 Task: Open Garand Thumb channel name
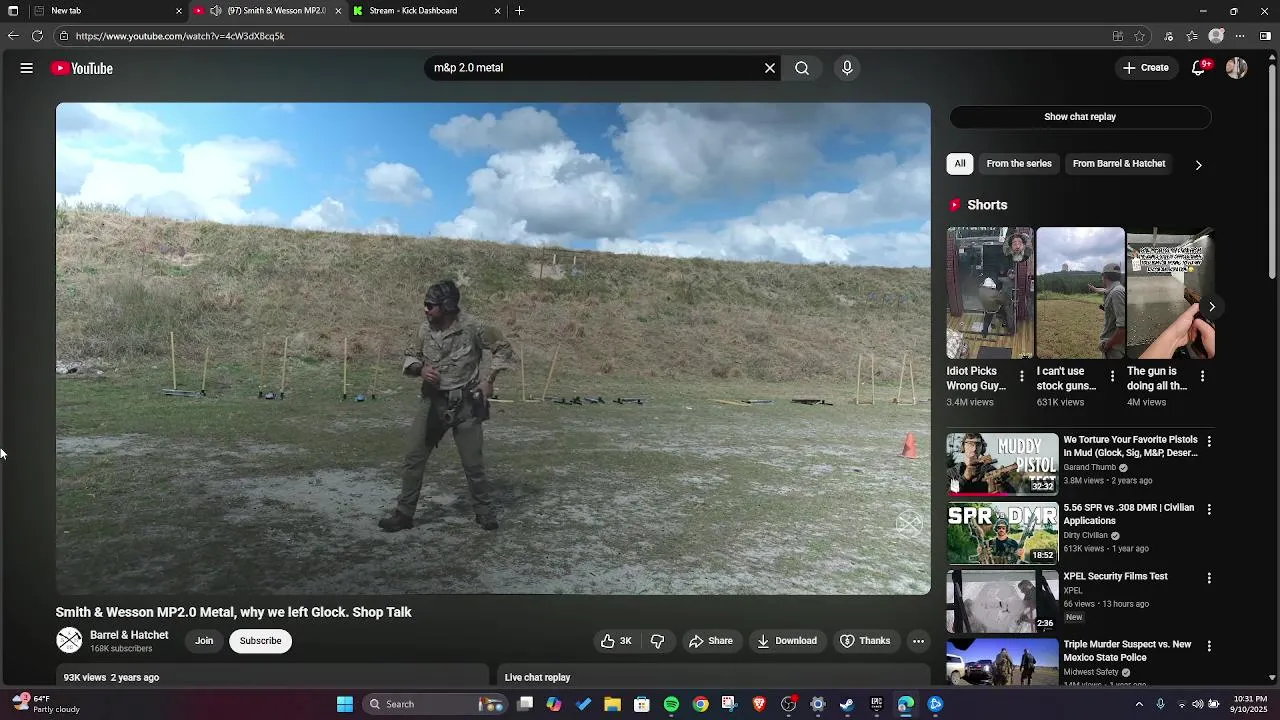(1089, 467)
